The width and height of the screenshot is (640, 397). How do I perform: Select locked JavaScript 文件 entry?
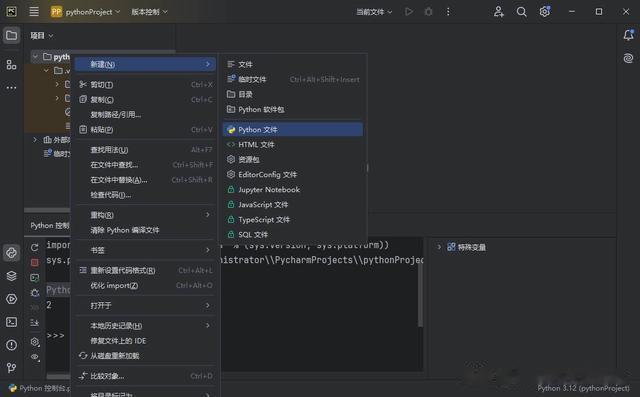point(293,204)
